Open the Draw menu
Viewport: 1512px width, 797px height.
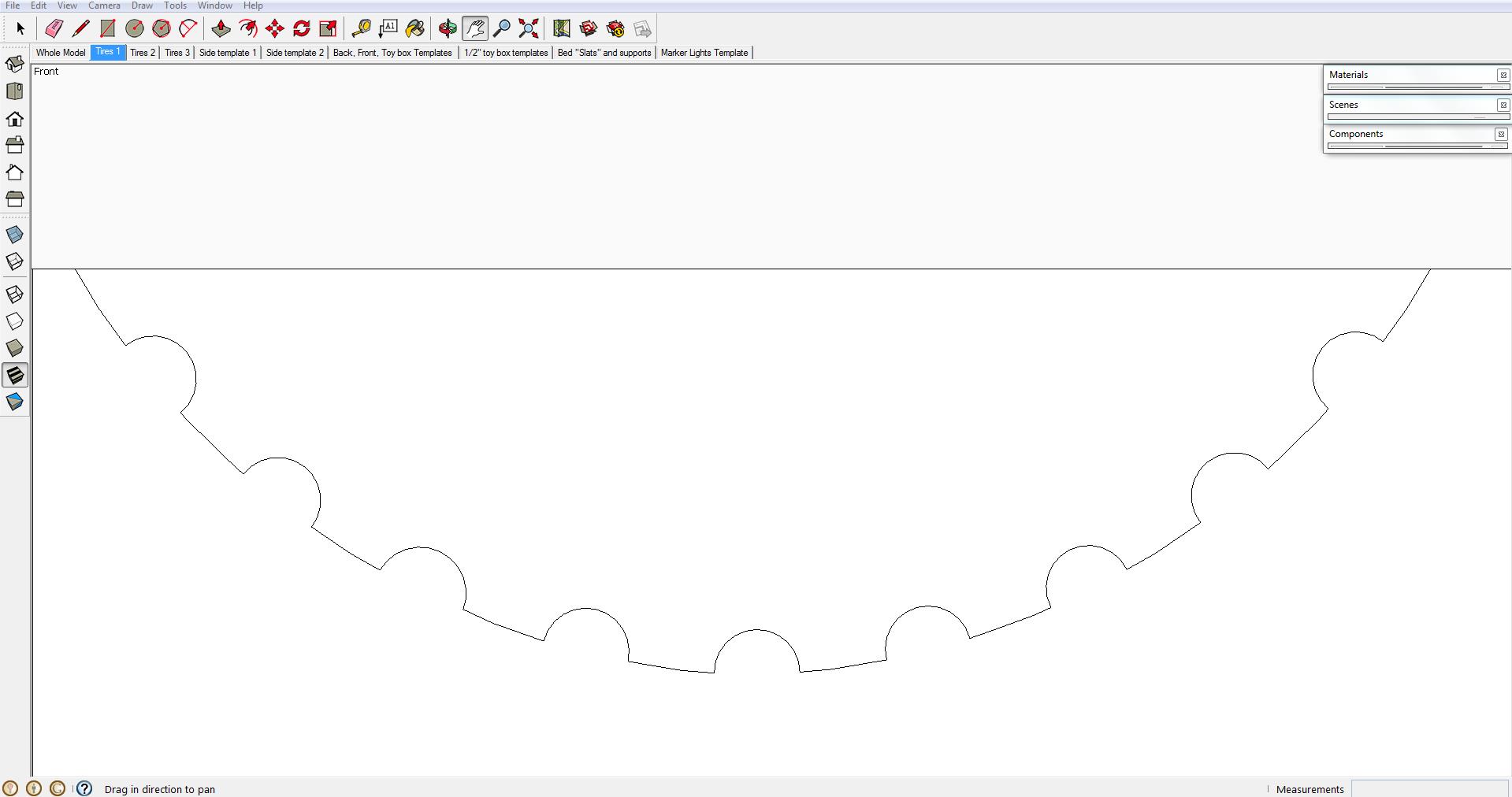142,6
